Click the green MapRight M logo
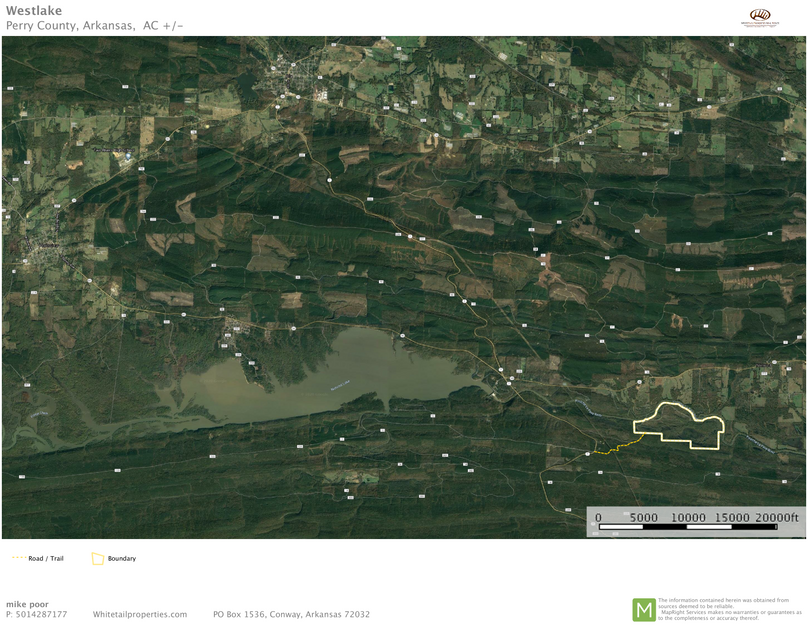The width and height of the screenshot is (808, 625). pos(644,609)
